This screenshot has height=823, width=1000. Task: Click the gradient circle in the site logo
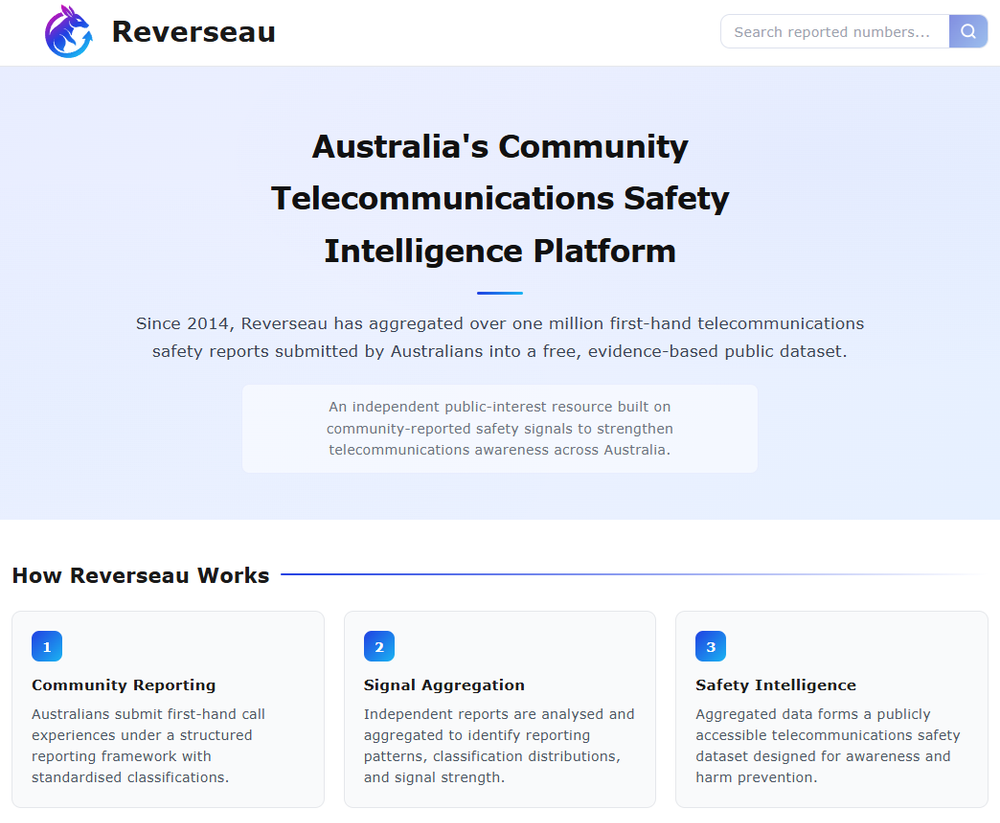point(68,31)
